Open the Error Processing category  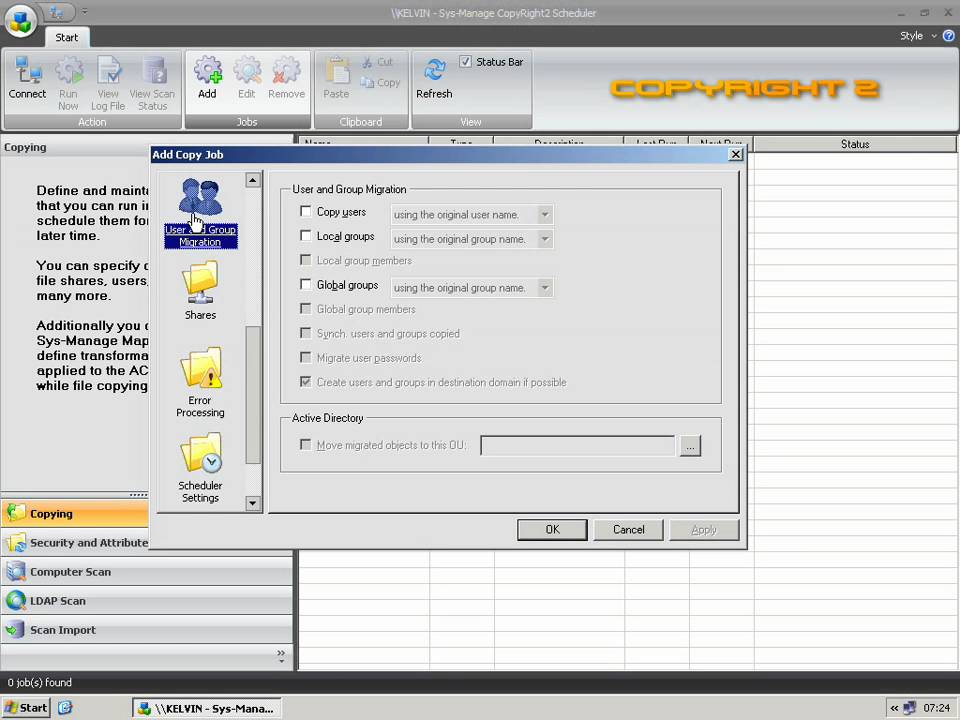[200, 382]
